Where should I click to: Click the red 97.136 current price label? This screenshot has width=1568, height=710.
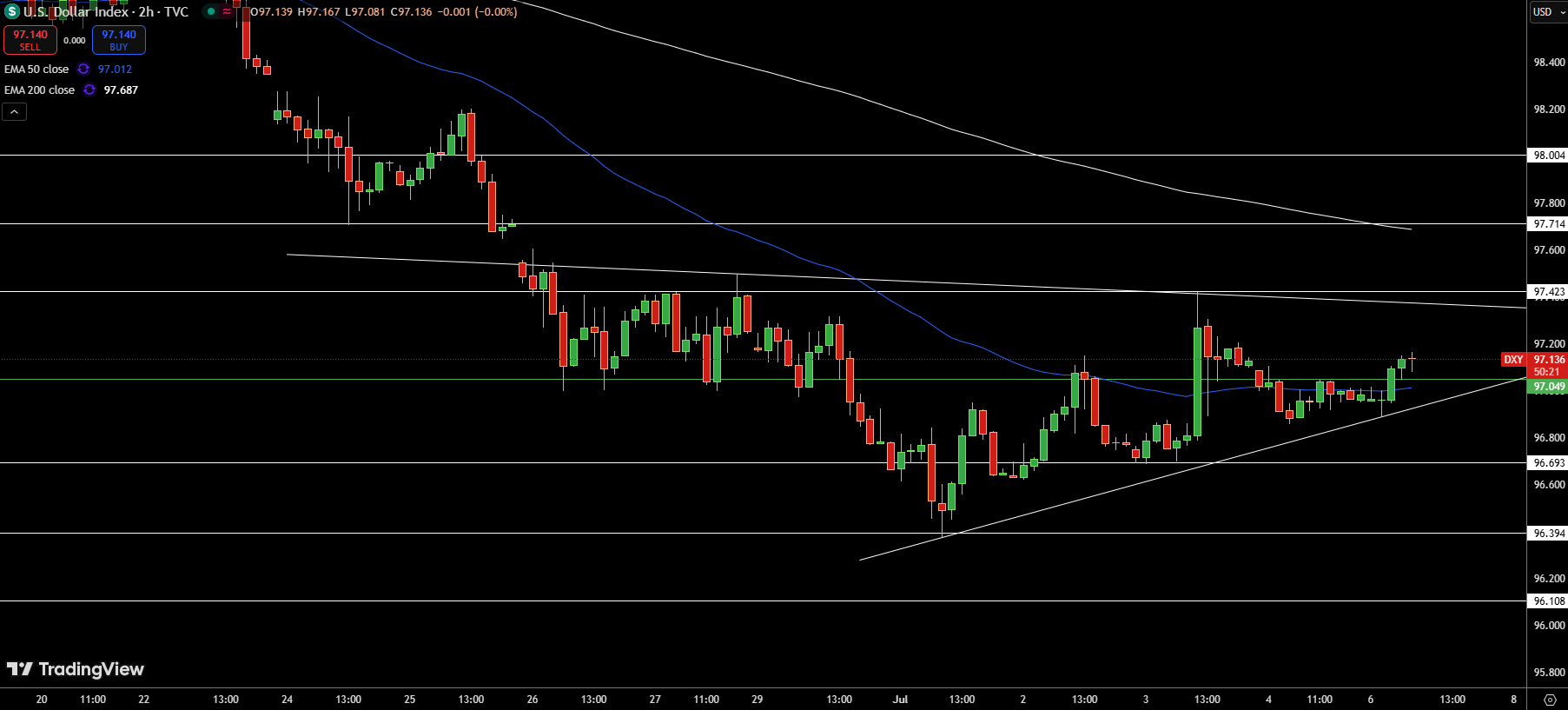tap(1549, 360)
